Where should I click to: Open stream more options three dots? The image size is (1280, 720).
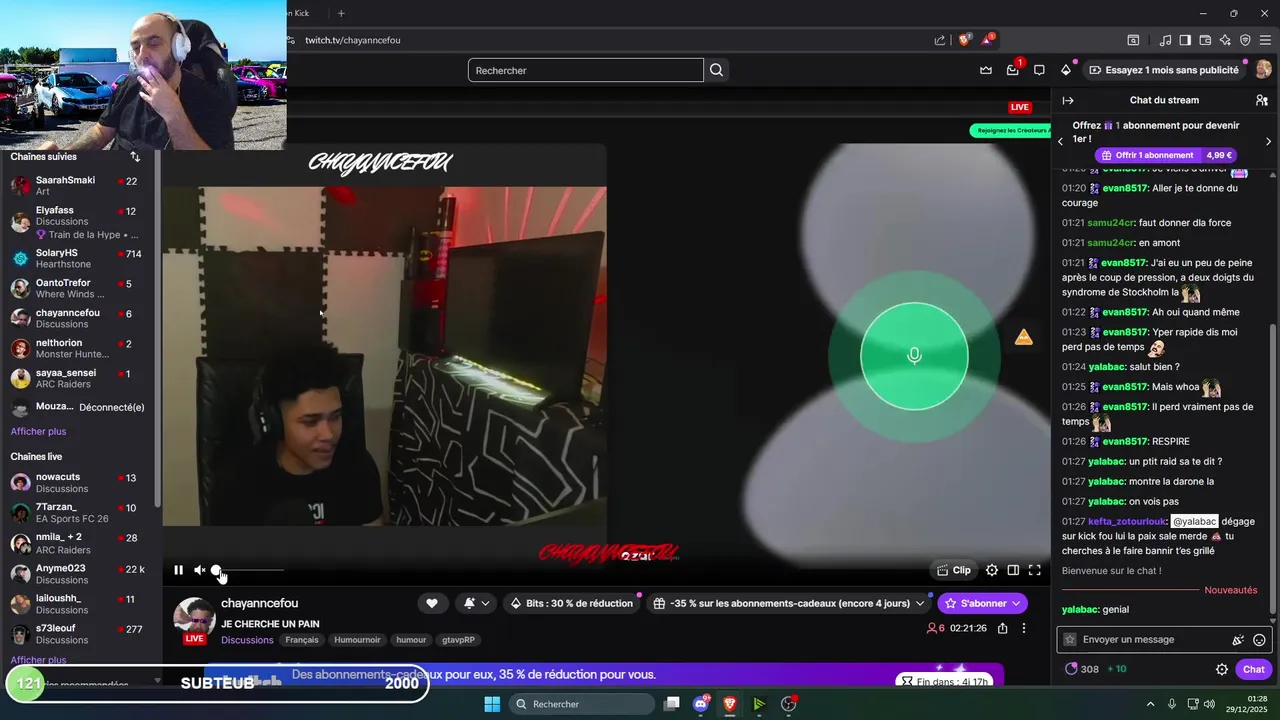point(1023,628)
